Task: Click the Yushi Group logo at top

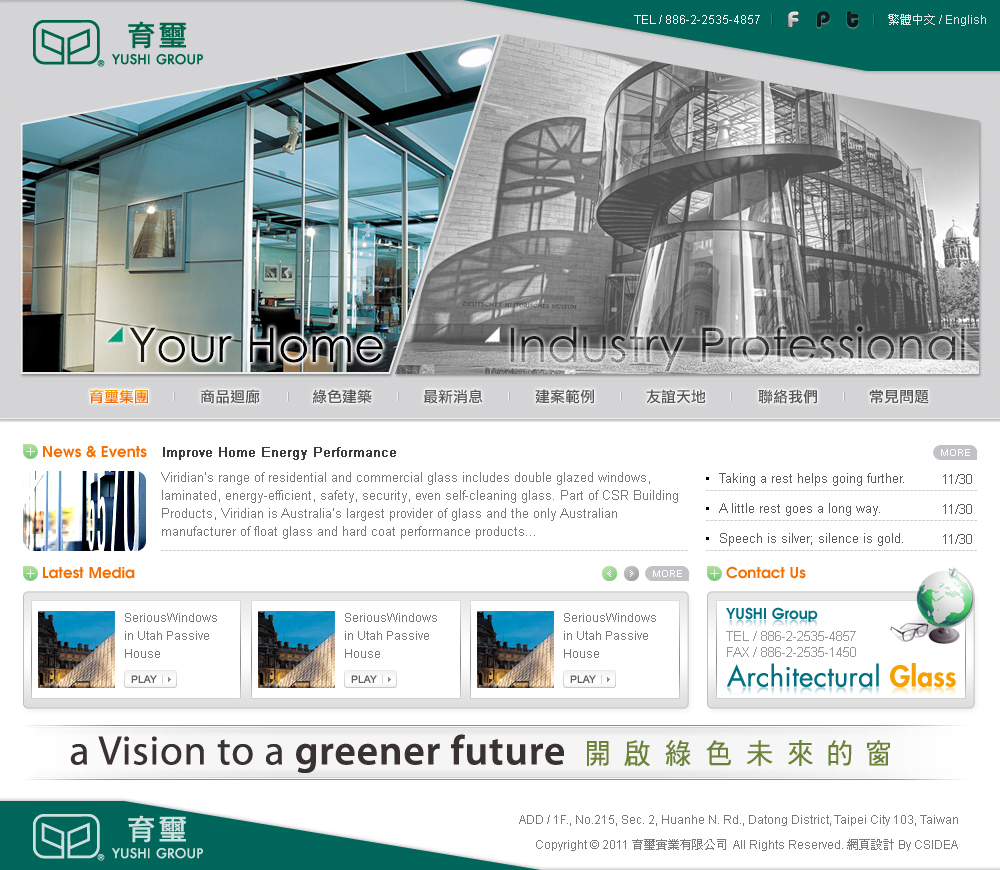Action: coord(118,43)
